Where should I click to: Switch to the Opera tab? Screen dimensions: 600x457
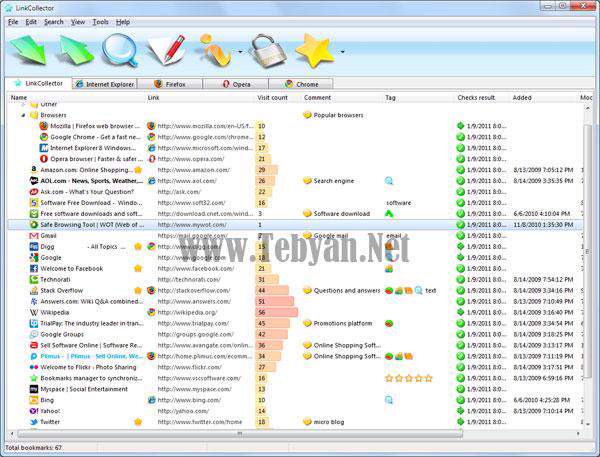click(235, 84)
